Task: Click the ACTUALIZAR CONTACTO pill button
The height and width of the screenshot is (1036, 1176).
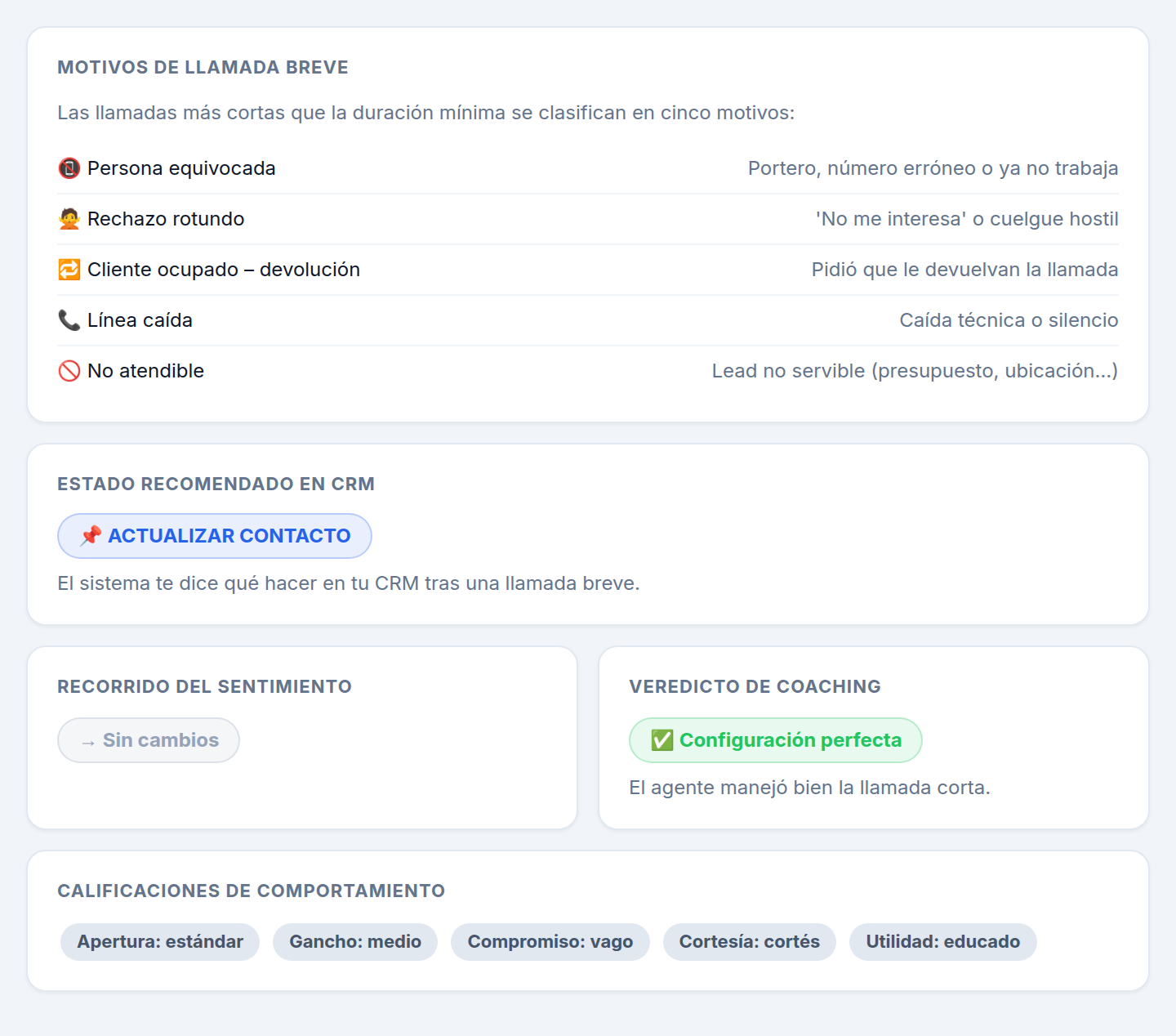Action: click(215, 536)
